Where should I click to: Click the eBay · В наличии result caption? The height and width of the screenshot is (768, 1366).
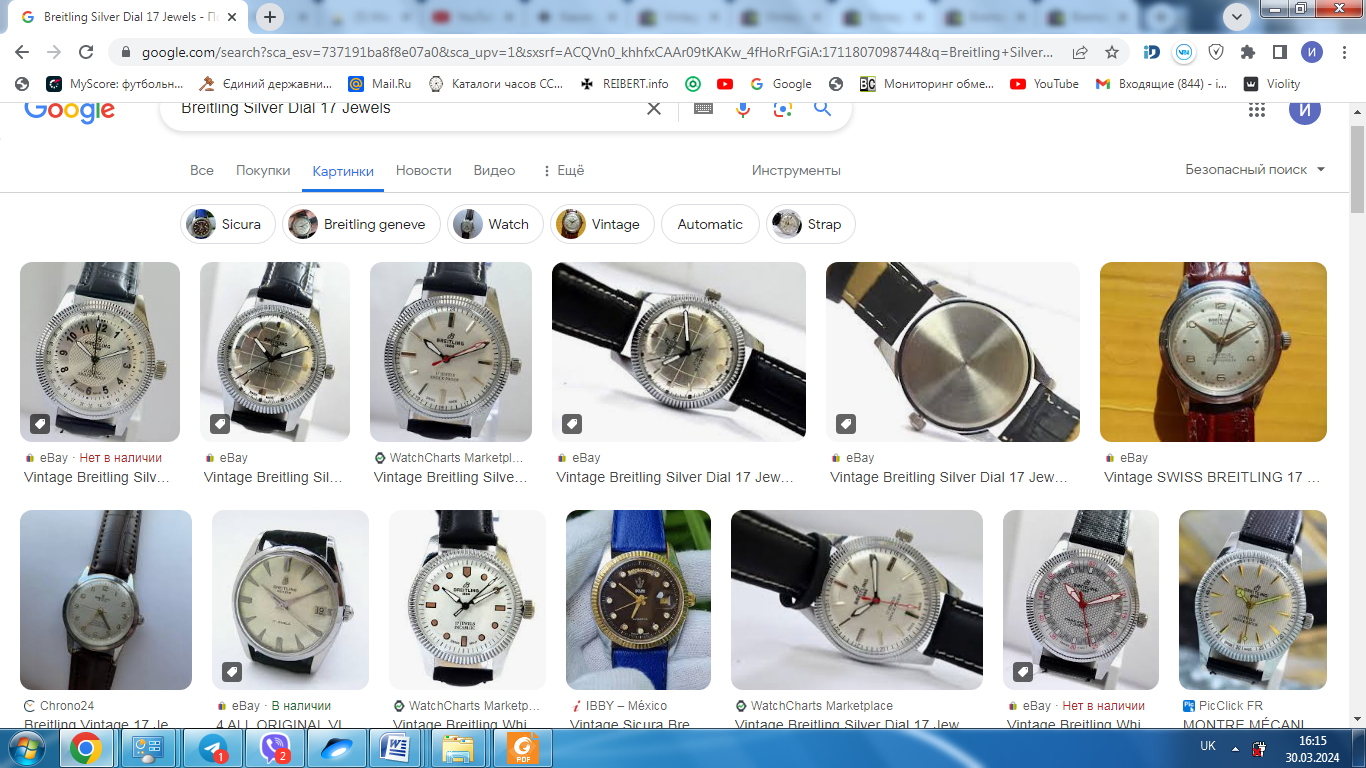pyautogui.click(x=274, y=706)
